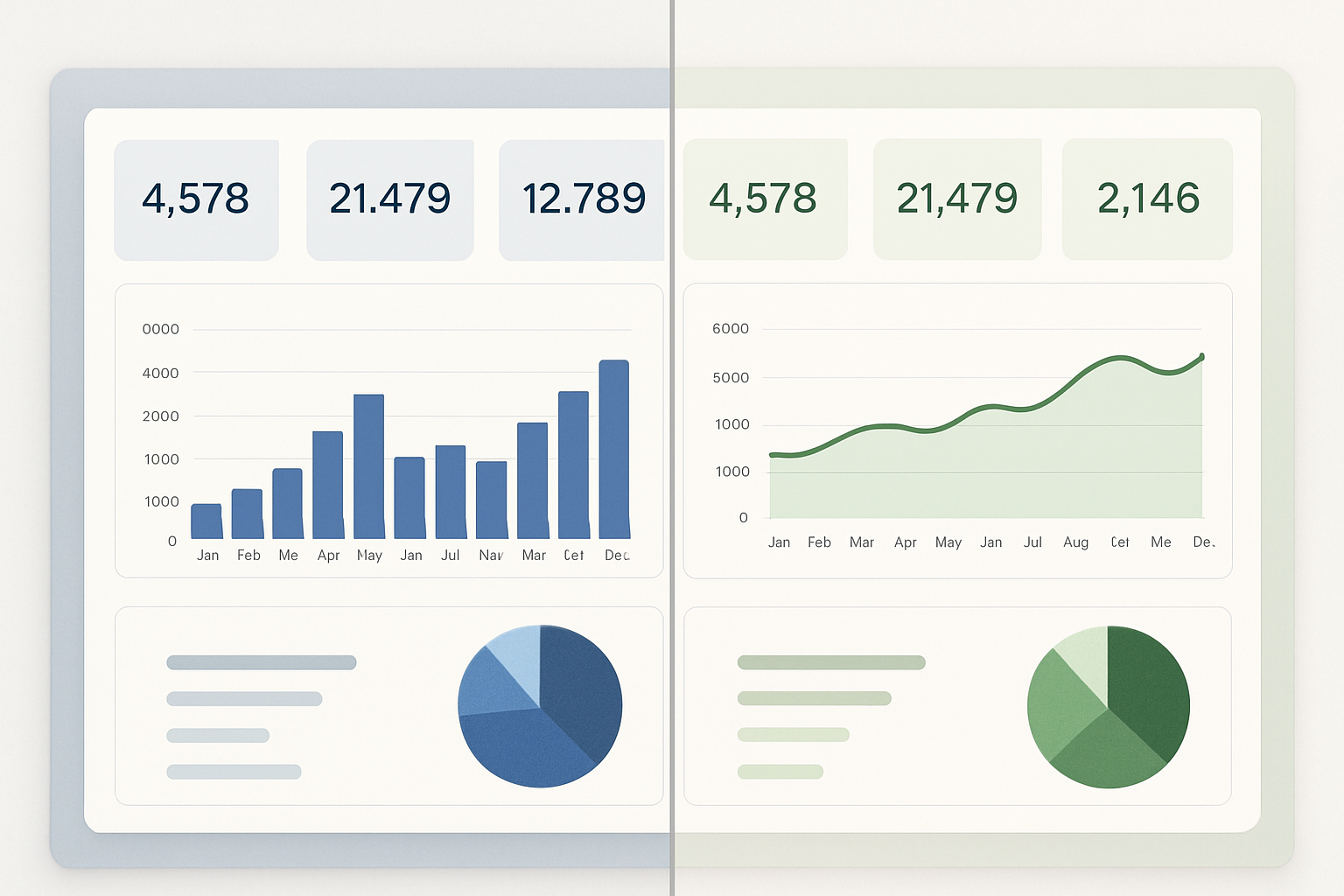Click the Feb bar in the bar chart
This screenshot has width=1344, height=896.
coord(247,514)
